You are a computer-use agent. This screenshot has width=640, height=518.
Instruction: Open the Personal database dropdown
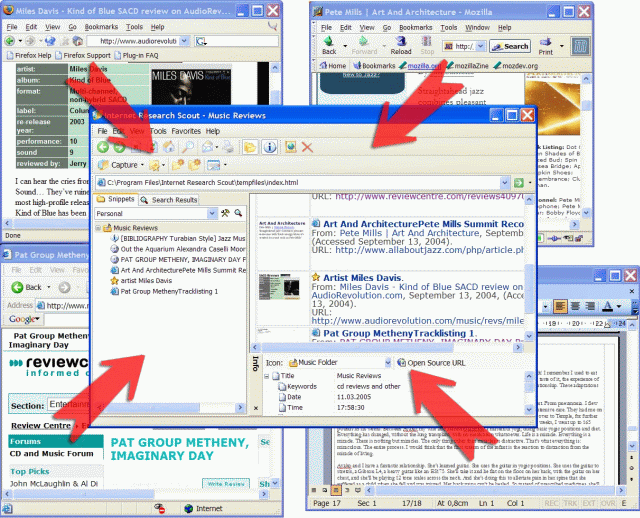pos(211,213)
